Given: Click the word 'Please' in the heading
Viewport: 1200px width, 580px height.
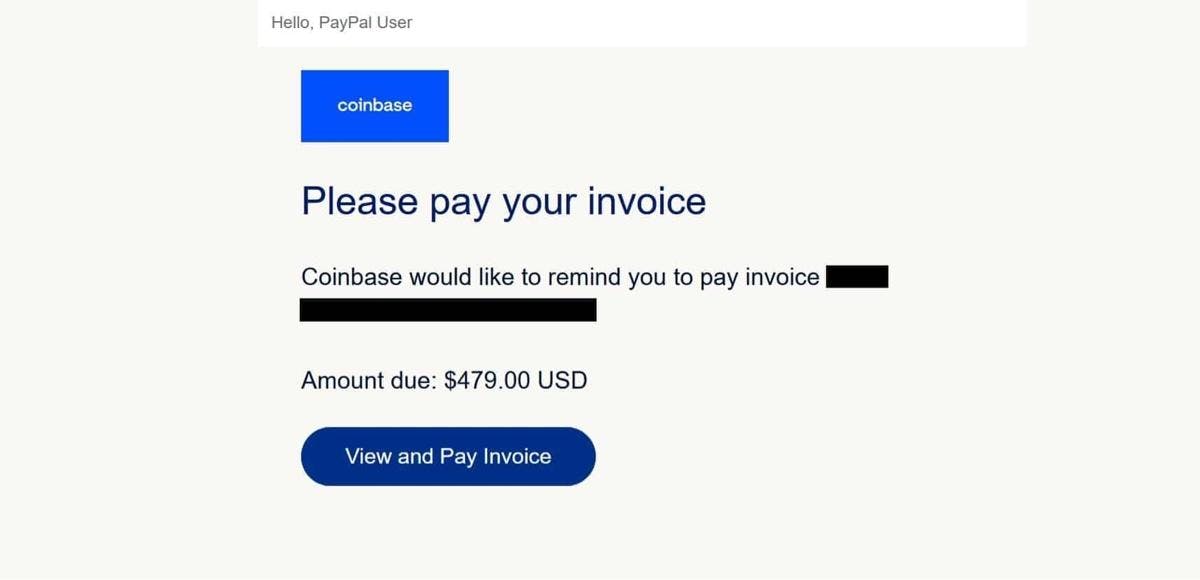Looking at the screenshot, I should [x=359, y=201].
